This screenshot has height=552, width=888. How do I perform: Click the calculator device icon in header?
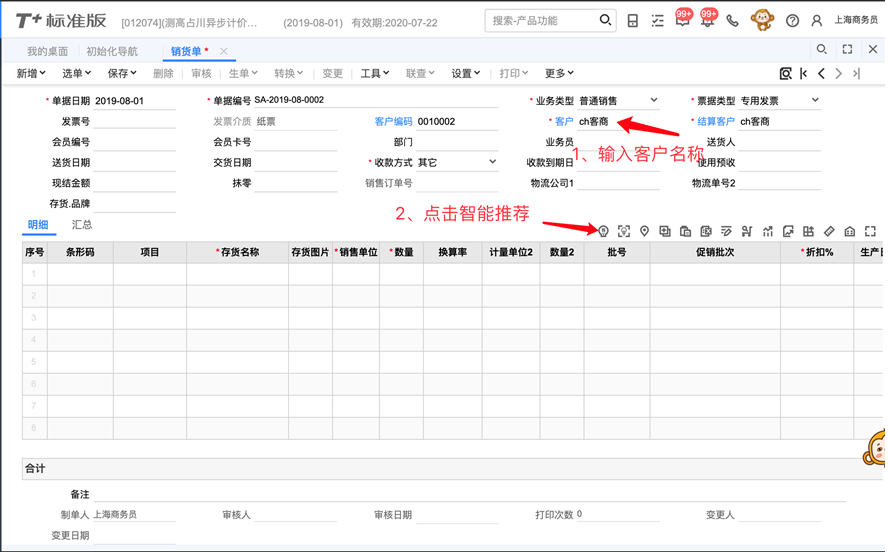pyautogui.click(x=633, y=21)
